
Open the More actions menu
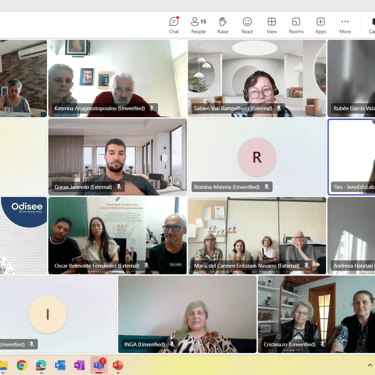345,25
